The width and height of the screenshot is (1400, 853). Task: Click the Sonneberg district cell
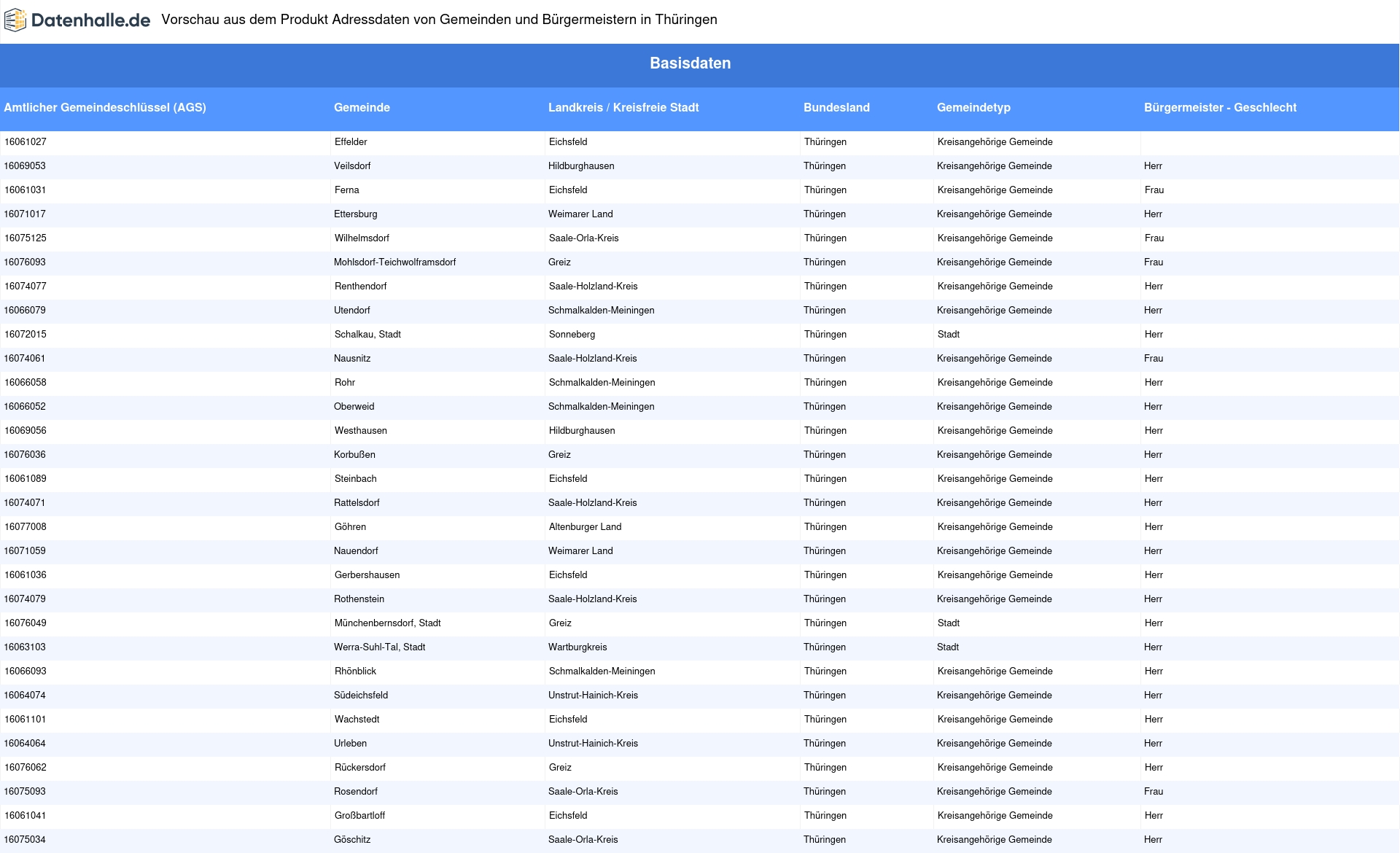(572, 335)
